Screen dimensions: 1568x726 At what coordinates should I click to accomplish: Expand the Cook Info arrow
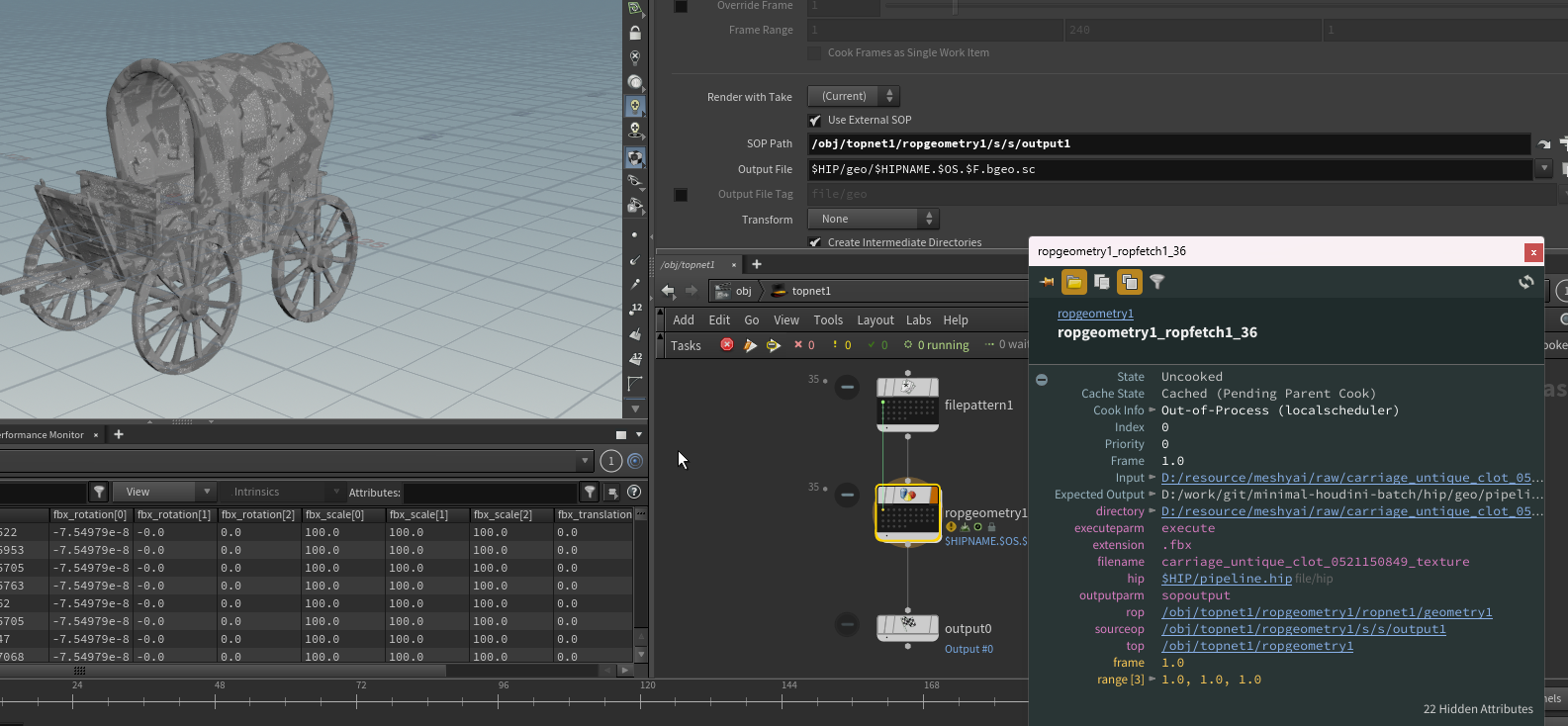[x=1152, y=410]
